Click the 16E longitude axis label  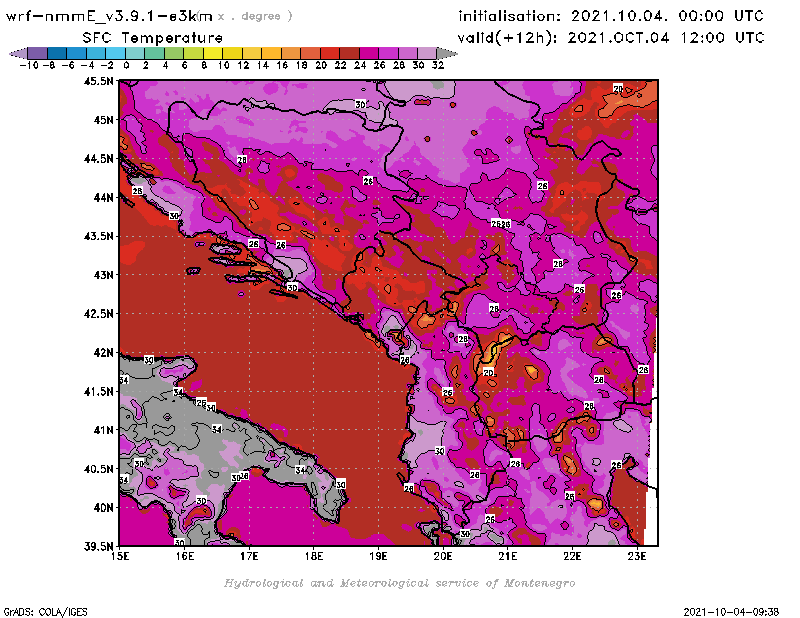[185, 556]
